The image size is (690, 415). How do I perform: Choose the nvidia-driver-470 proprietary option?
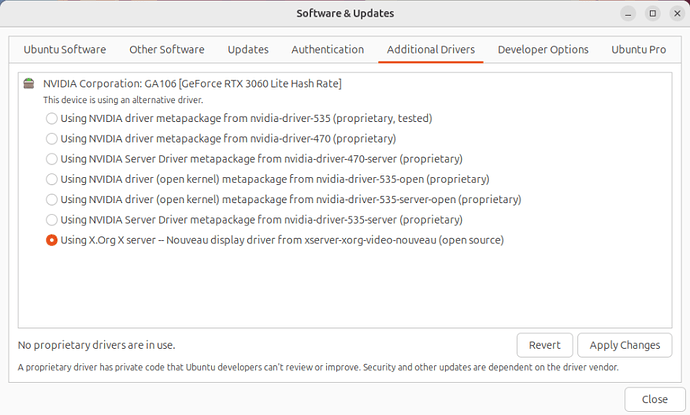[52, 138]
